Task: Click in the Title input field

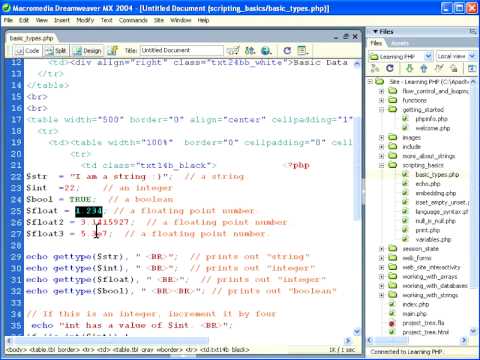Action: point(182,50)
